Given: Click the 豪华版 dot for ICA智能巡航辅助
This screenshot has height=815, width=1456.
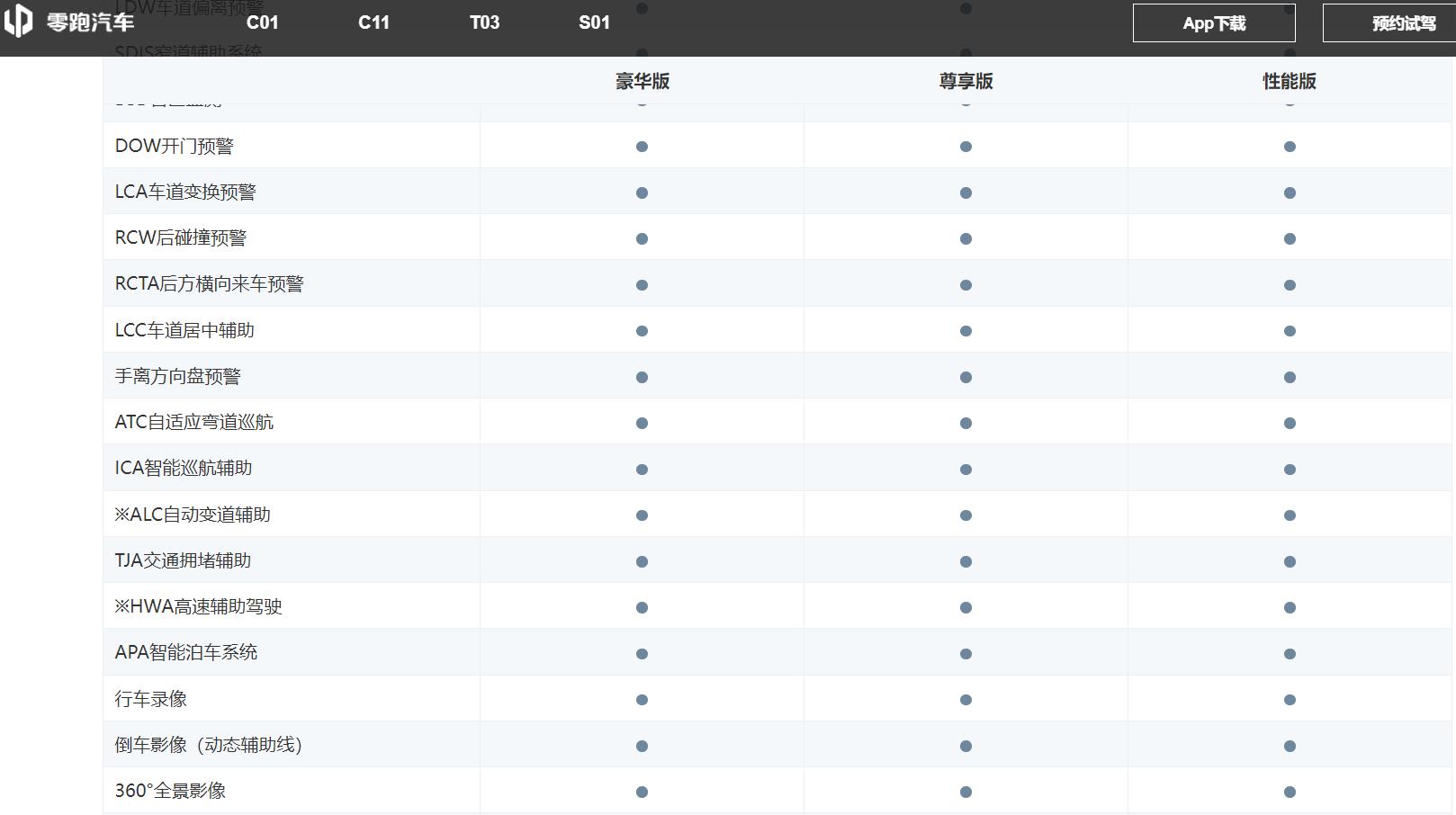Looking at the screenshot, I should (642, 470).
